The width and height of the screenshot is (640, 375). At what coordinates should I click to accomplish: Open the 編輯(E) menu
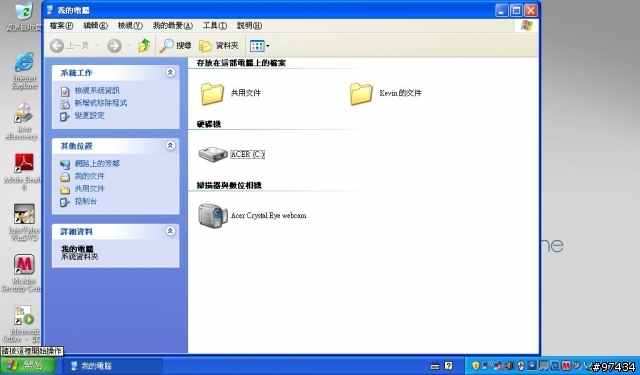[96, 26]
